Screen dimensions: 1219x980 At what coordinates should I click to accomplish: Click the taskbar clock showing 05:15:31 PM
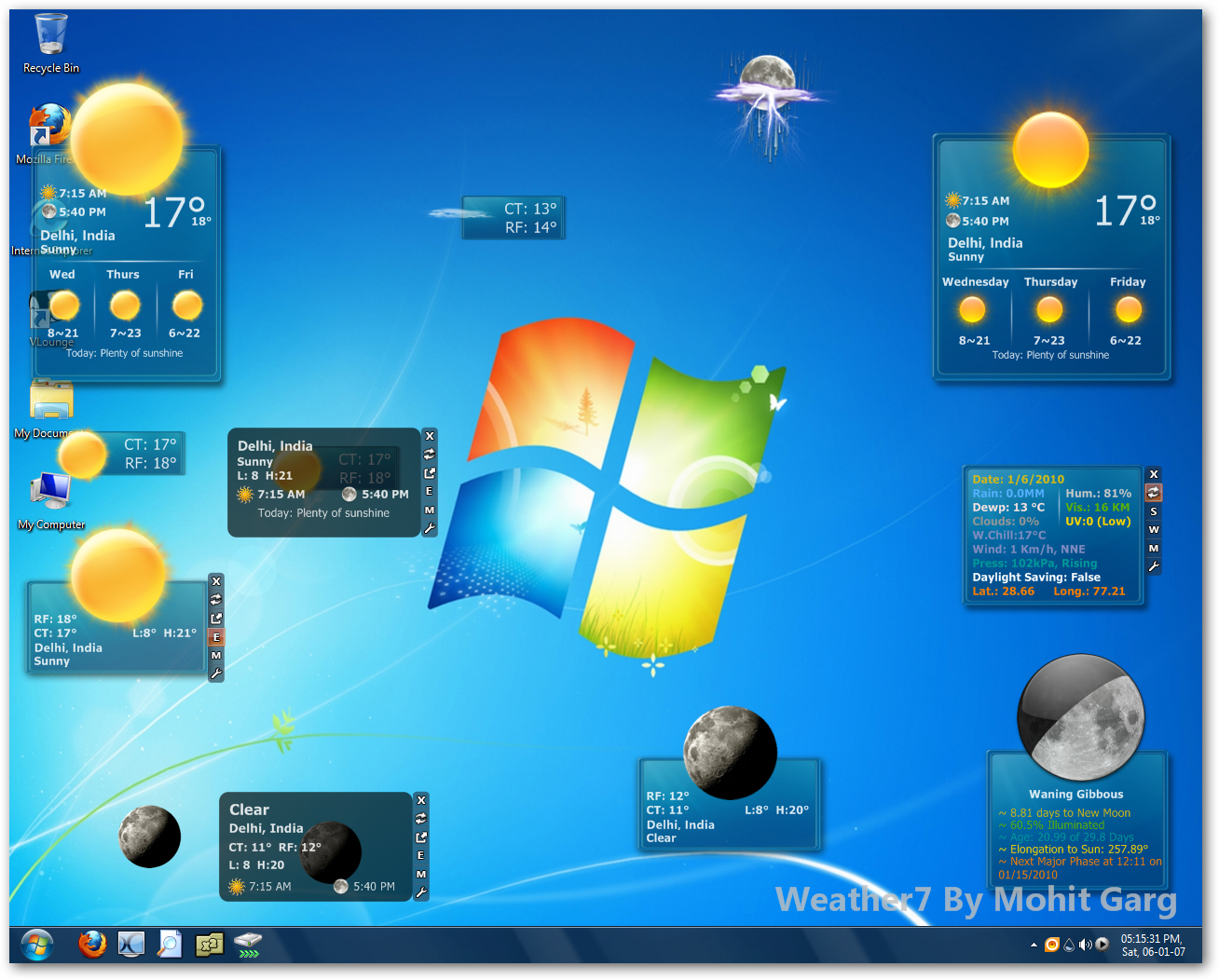point(1153,946)
